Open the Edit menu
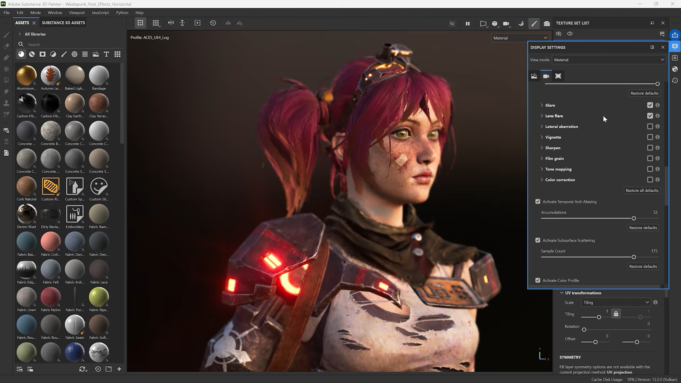The image size is (681, 383). pyautogui.click(x=20, y=13)
